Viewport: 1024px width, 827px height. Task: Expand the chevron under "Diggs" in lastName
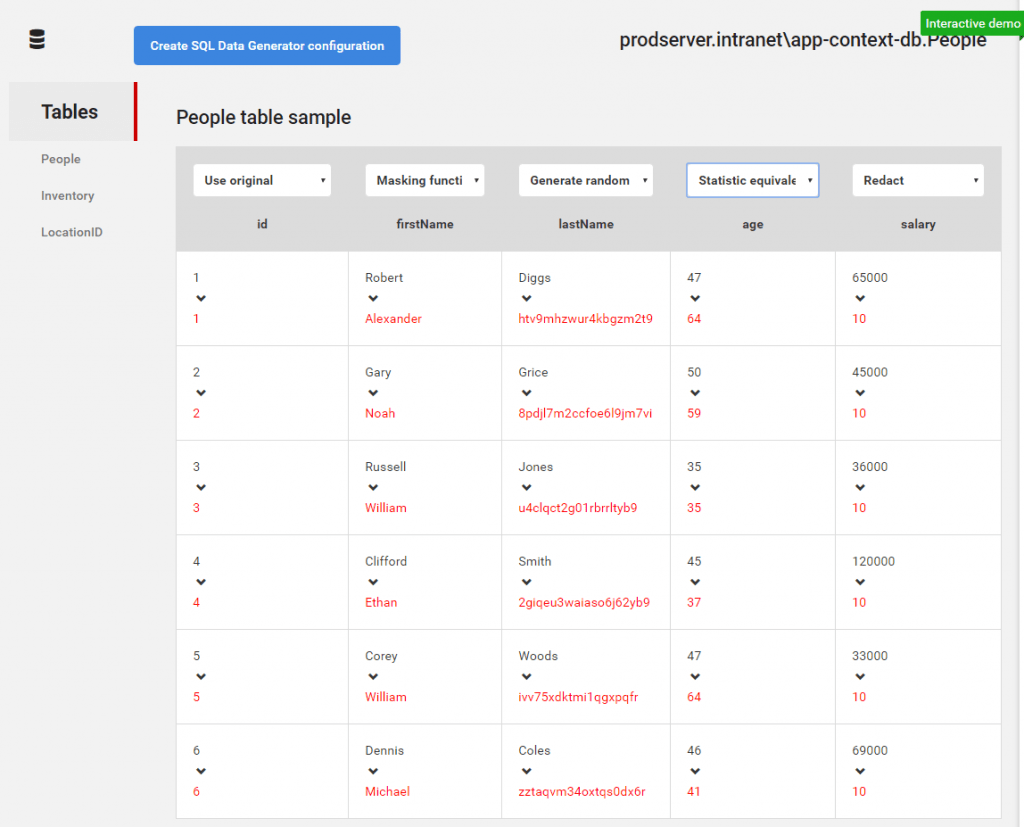[526, 298]
